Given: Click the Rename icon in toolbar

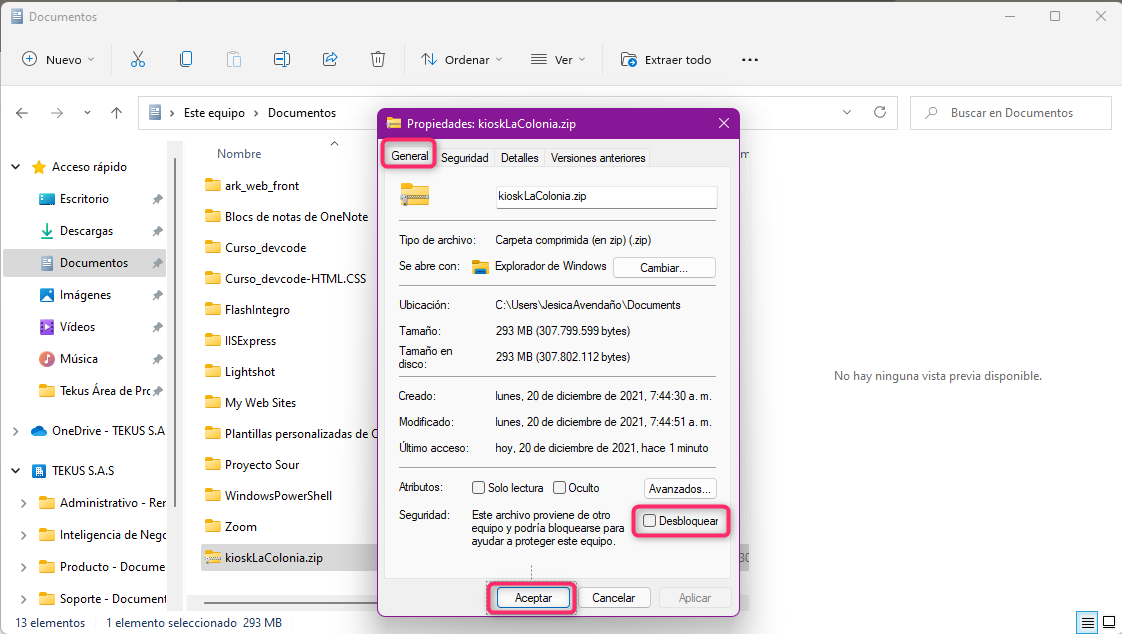Looking at the screenshot, I should point(282,60).
